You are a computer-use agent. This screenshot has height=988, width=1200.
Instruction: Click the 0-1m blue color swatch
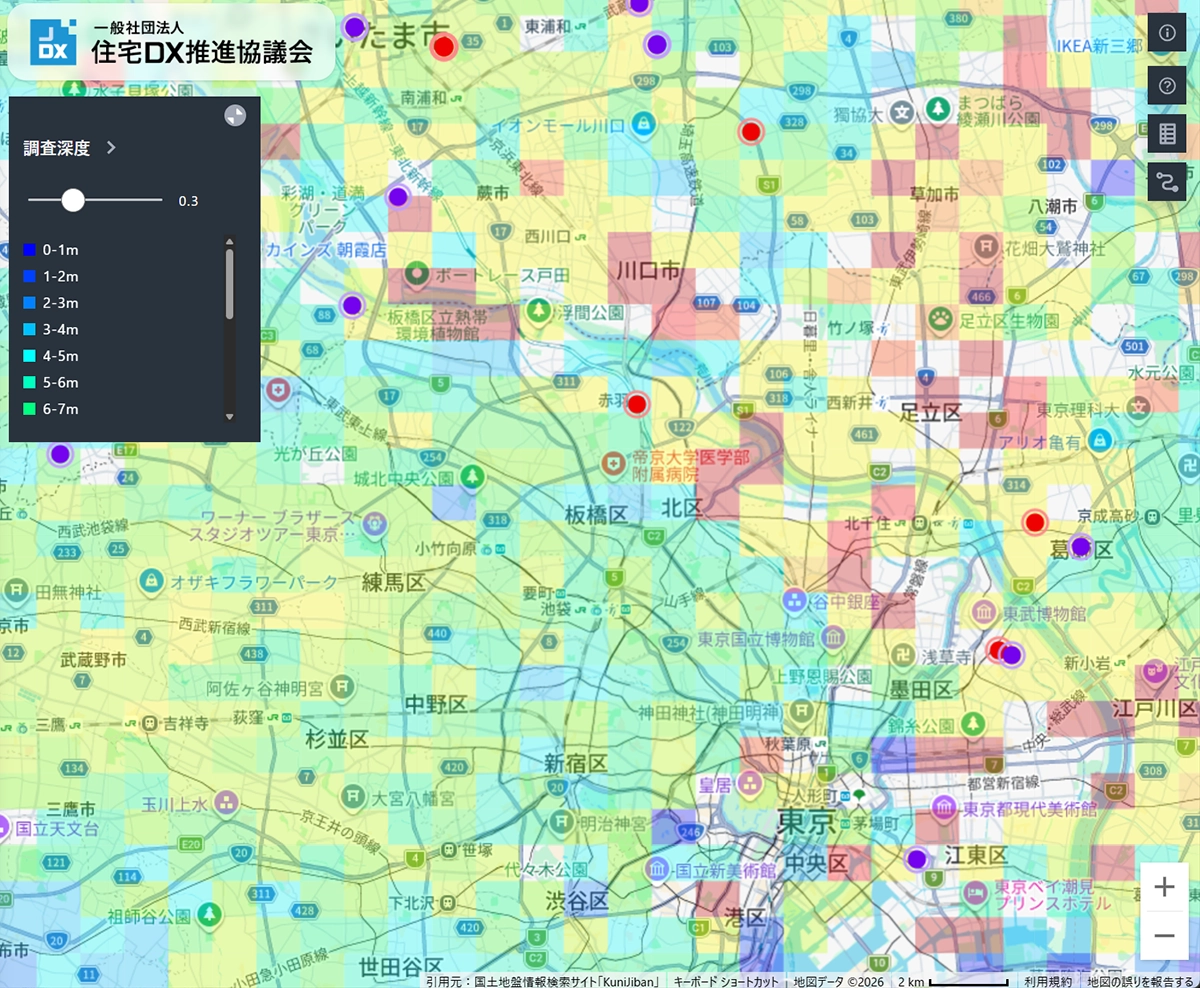point(29,249)
